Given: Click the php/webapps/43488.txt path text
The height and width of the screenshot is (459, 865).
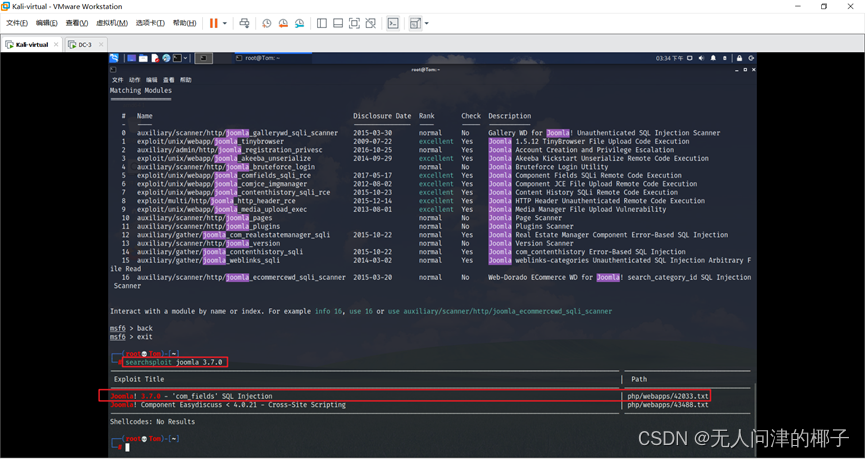Looking at the screenshot, I should 668,404.
